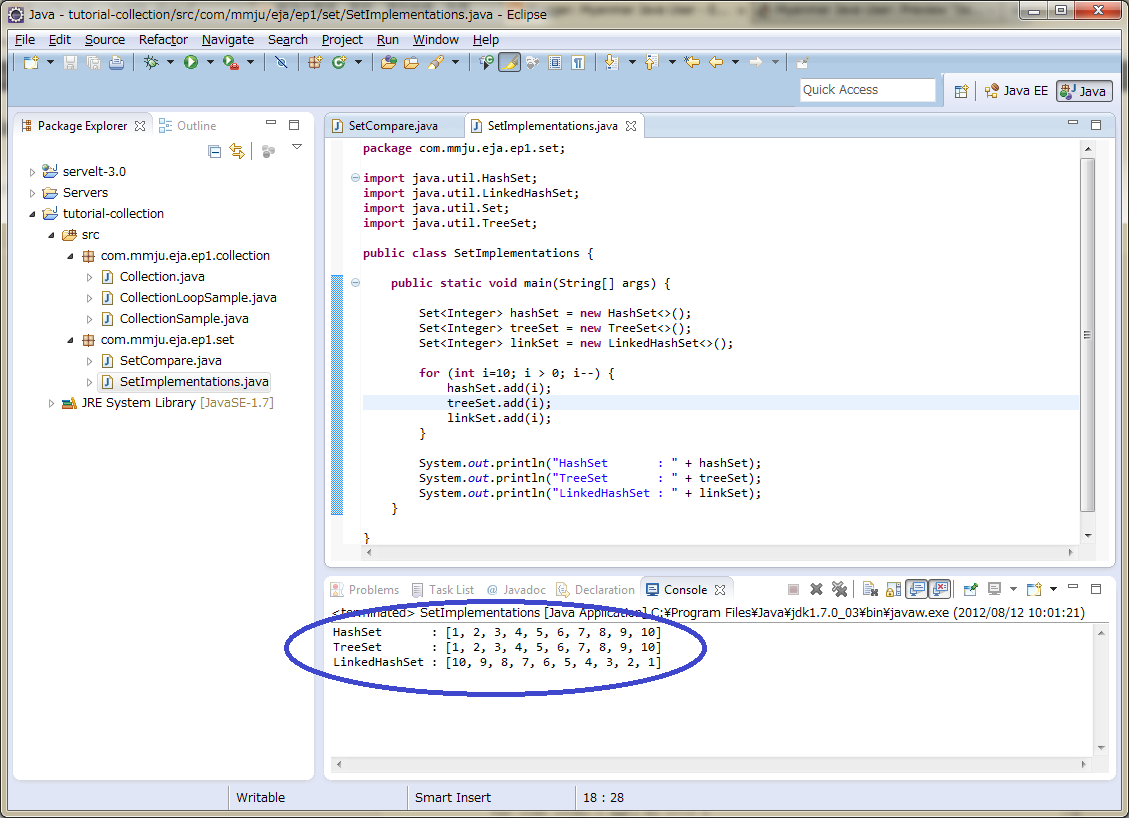Start a Debug session

(152, 62)
